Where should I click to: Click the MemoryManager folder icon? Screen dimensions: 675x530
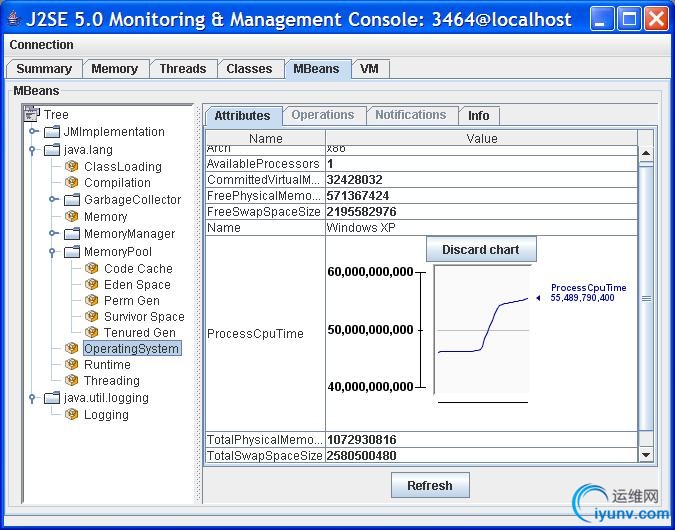72,233
